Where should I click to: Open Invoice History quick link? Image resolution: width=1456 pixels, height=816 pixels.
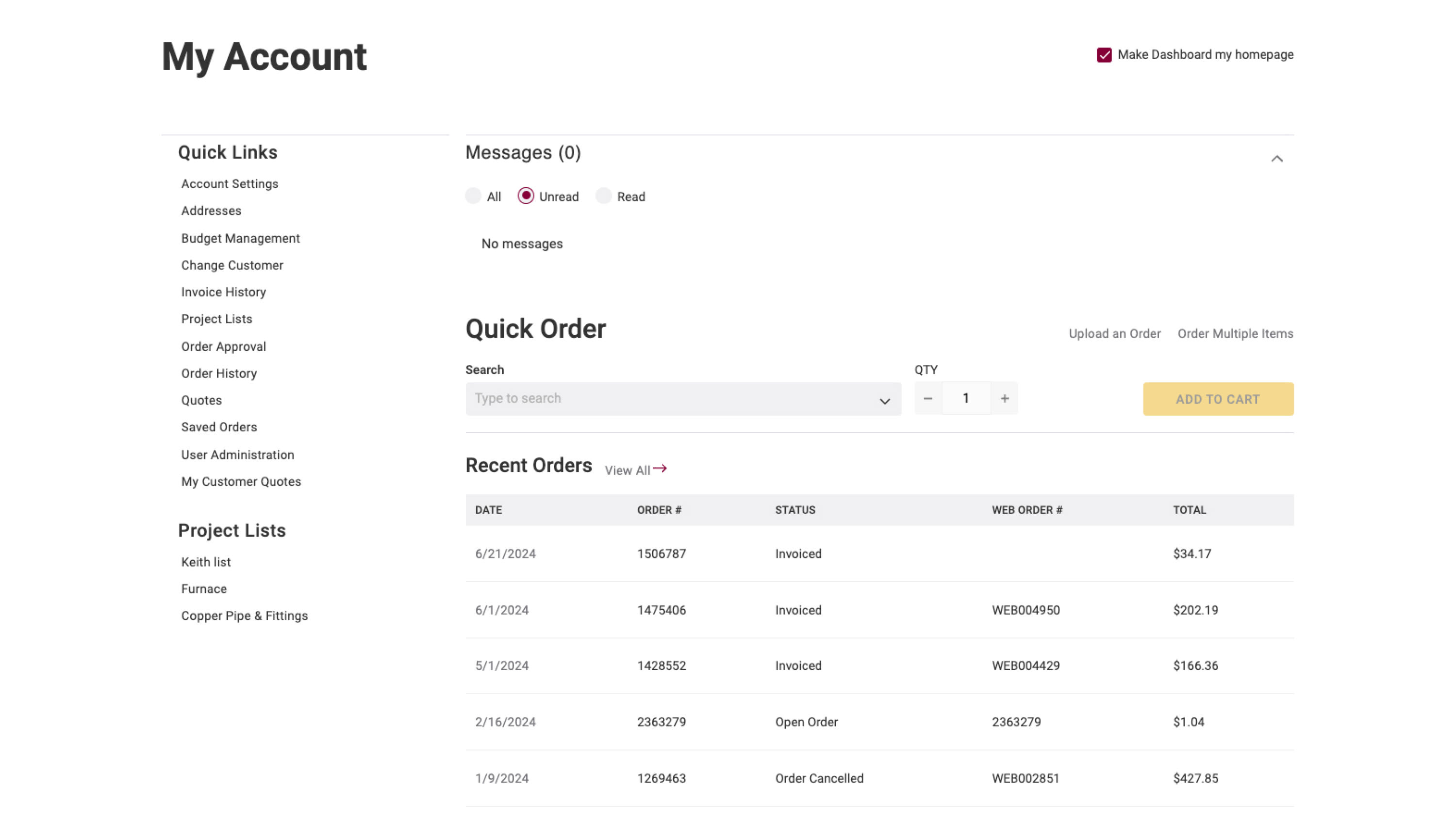coord(223,292)
